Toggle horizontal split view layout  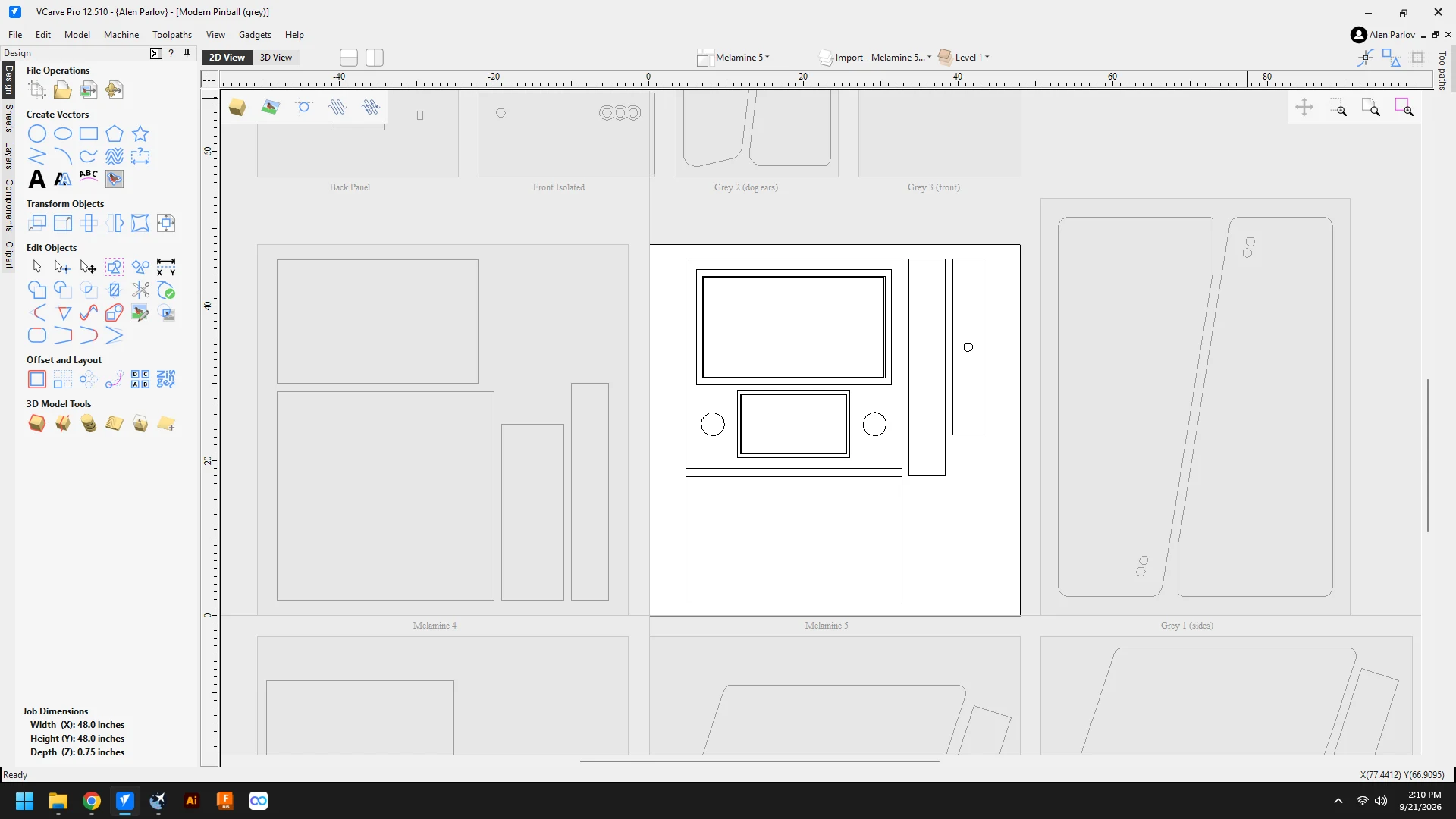point(349,58)
